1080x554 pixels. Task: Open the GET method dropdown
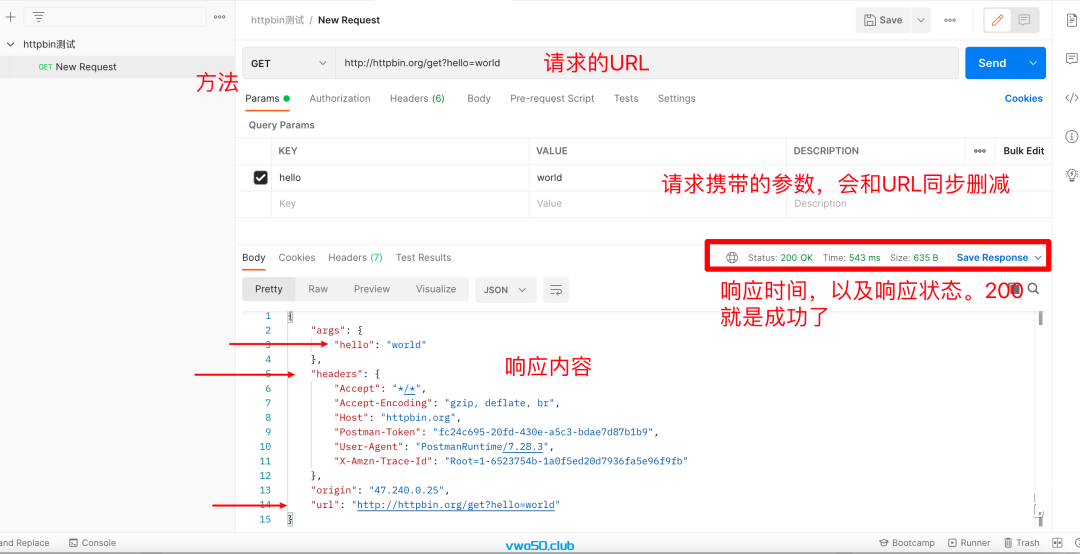click(x=289, y=63)
